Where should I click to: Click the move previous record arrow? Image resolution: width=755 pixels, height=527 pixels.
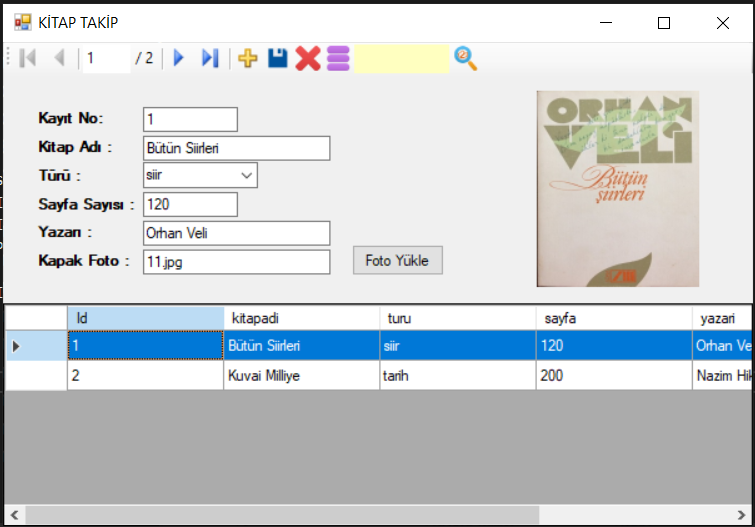point(58,58)
